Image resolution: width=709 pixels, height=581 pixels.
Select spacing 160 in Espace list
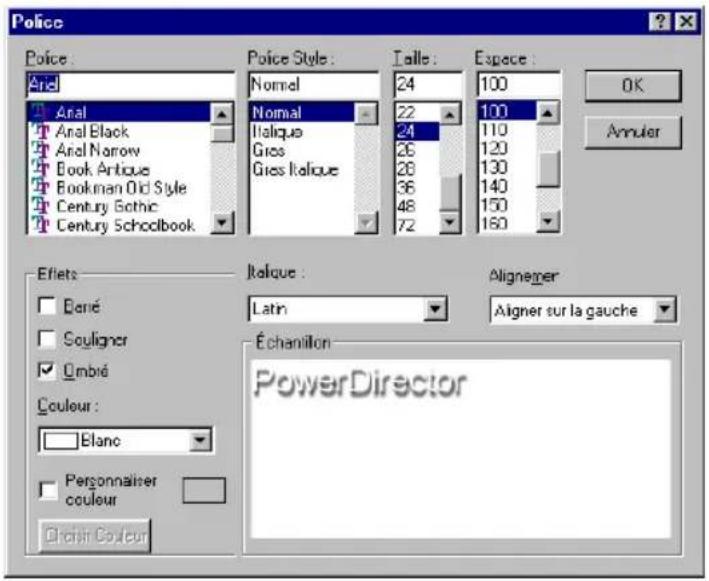coord(507,223)
